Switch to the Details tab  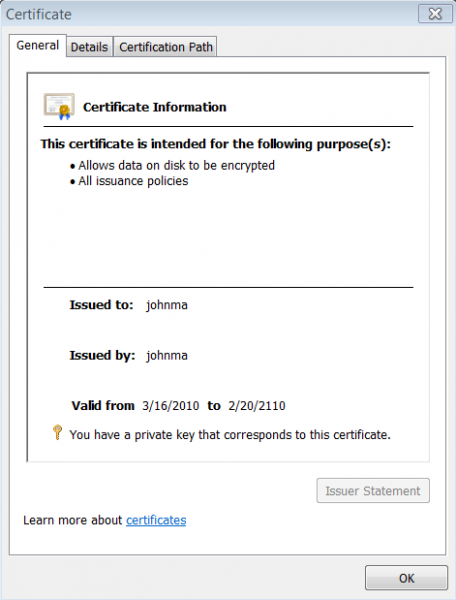90,47
